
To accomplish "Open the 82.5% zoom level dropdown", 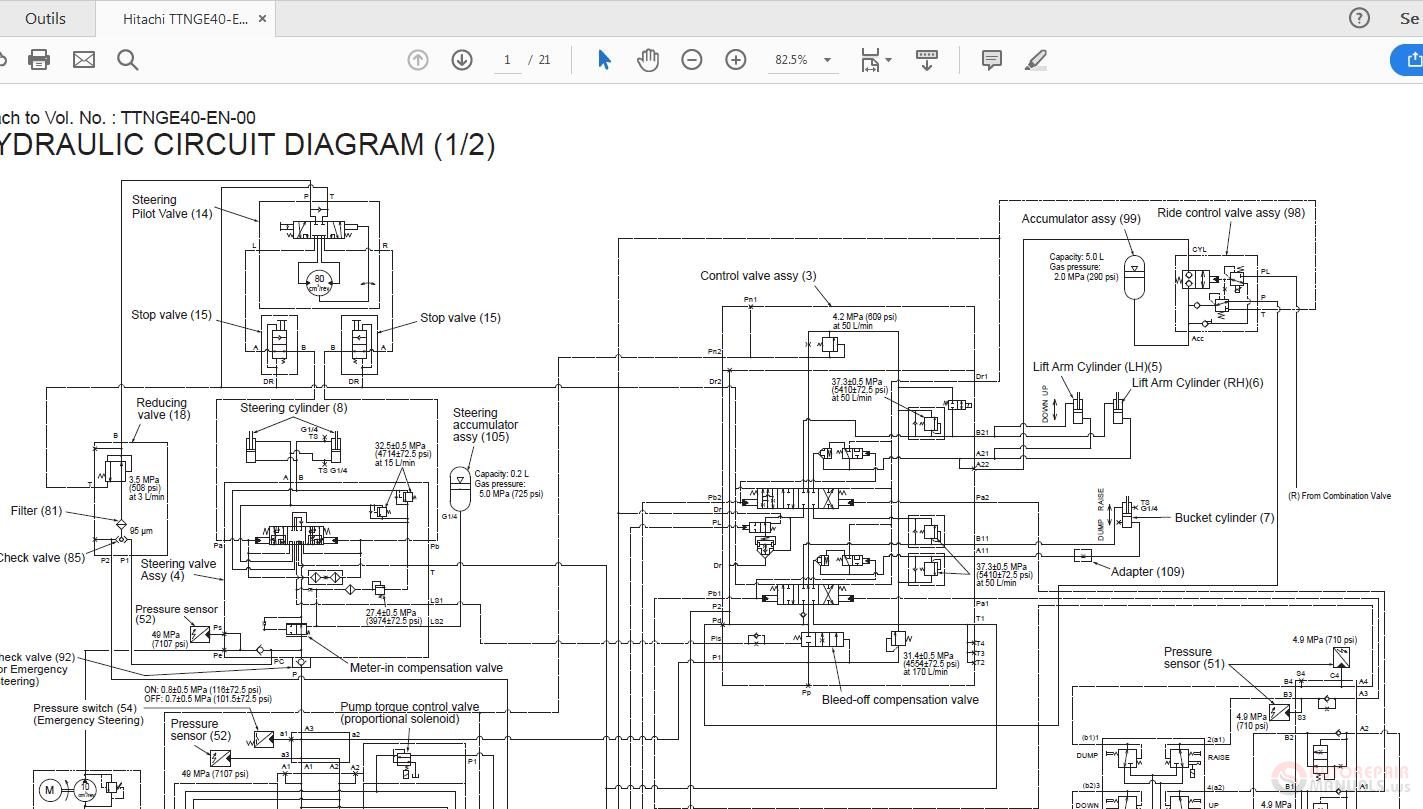I will pyautogui.click(x=803, y=60).
